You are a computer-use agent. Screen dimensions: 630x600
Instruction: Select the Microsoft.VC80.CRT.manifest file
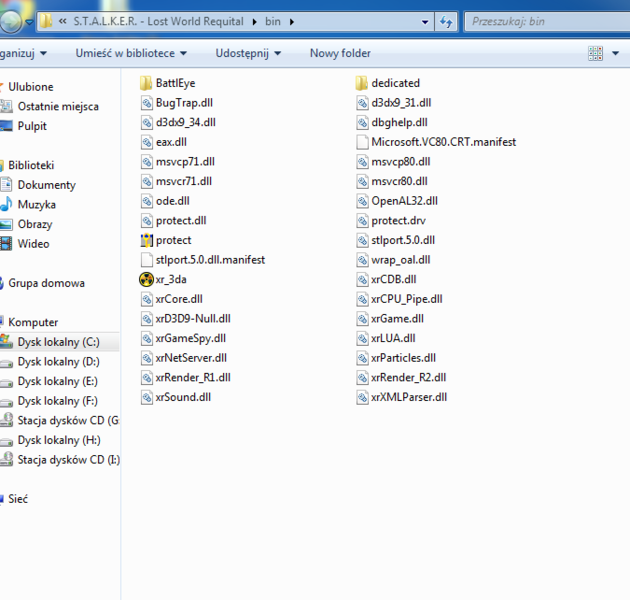442,142
